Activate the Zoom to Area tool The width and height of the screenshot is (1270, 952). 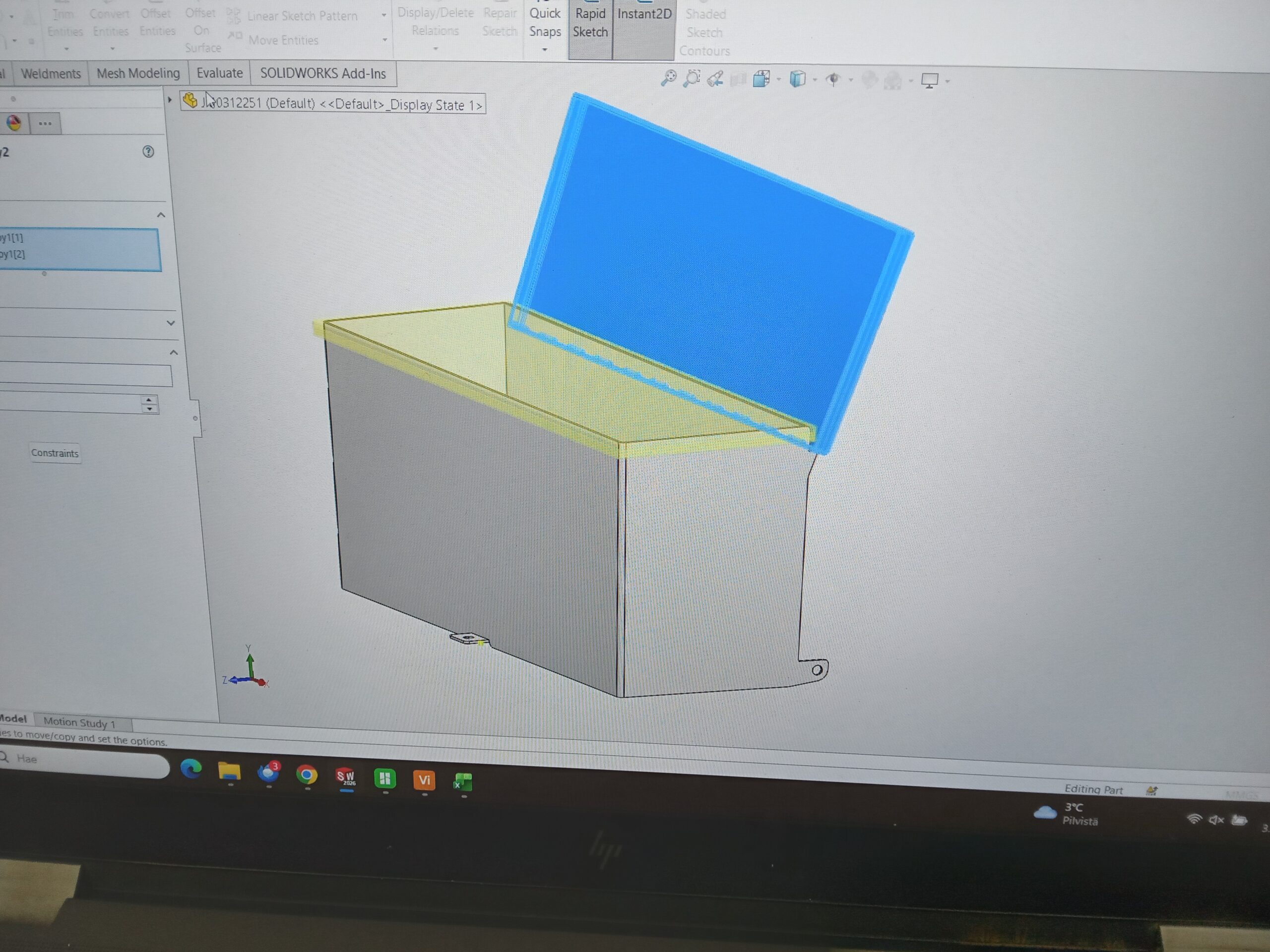(x=692, y=77)
